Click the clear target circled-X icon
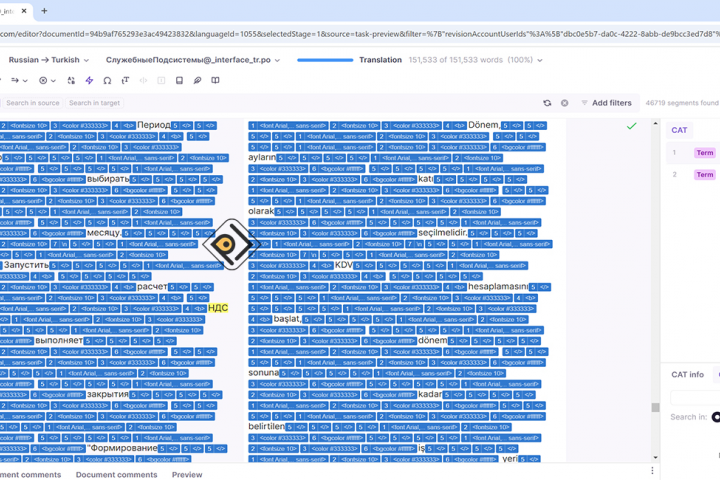Screen dimensions: 720x480 coord(43,80)
